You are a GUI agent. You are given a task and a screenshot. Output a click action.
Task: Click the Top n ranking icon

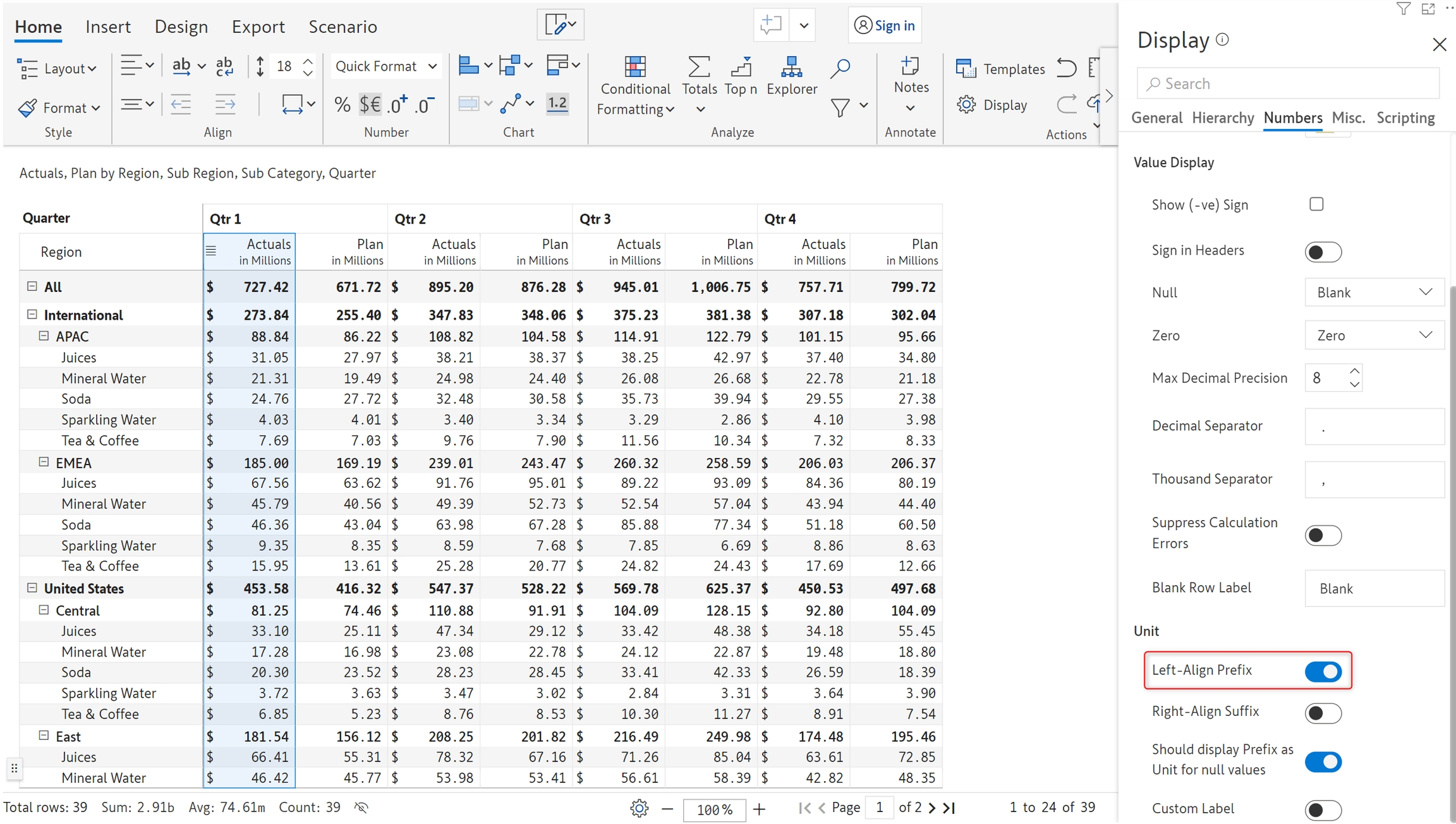pyautogui.click(x=741, y=68)
